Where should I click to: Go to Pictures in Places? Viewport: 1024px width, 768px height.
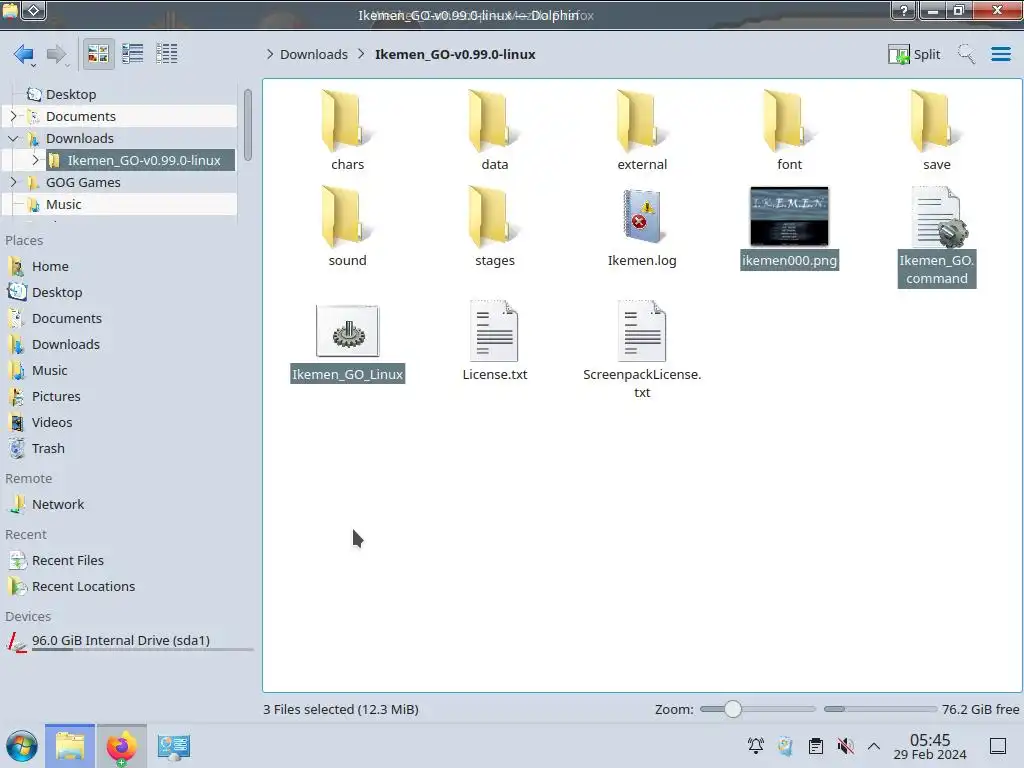(x=56, y=396)
